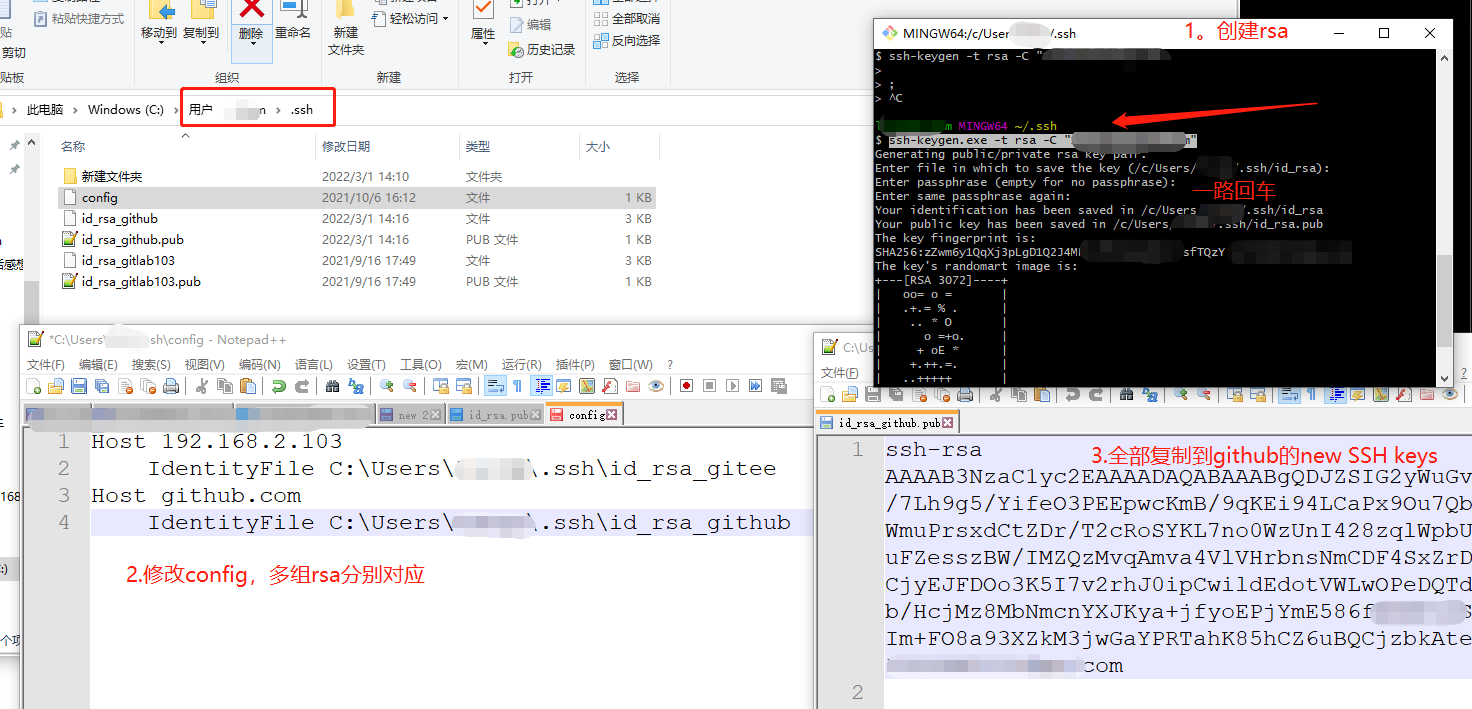Viewport: 1472px width, 709px height.
Task: Click Print icon in config Notepad++ toolbar
Action: (170, 386)
